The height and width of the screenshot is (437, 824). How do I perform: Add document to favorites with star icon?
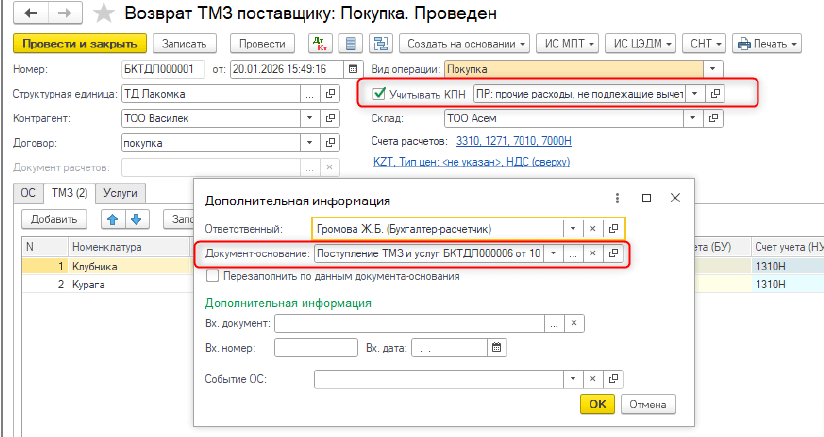tap(103, 13)
